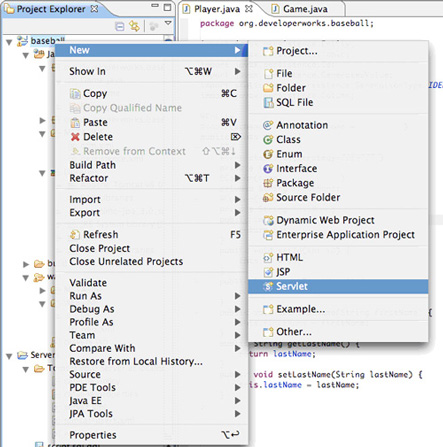Choose Restore from Local History...
The height and width of the screenshot is (447, 443).
(x=151, y=361)
